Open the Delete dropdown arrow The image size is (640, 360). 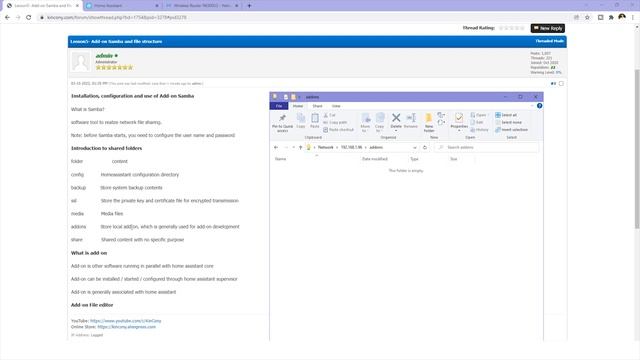click(396, 131)
